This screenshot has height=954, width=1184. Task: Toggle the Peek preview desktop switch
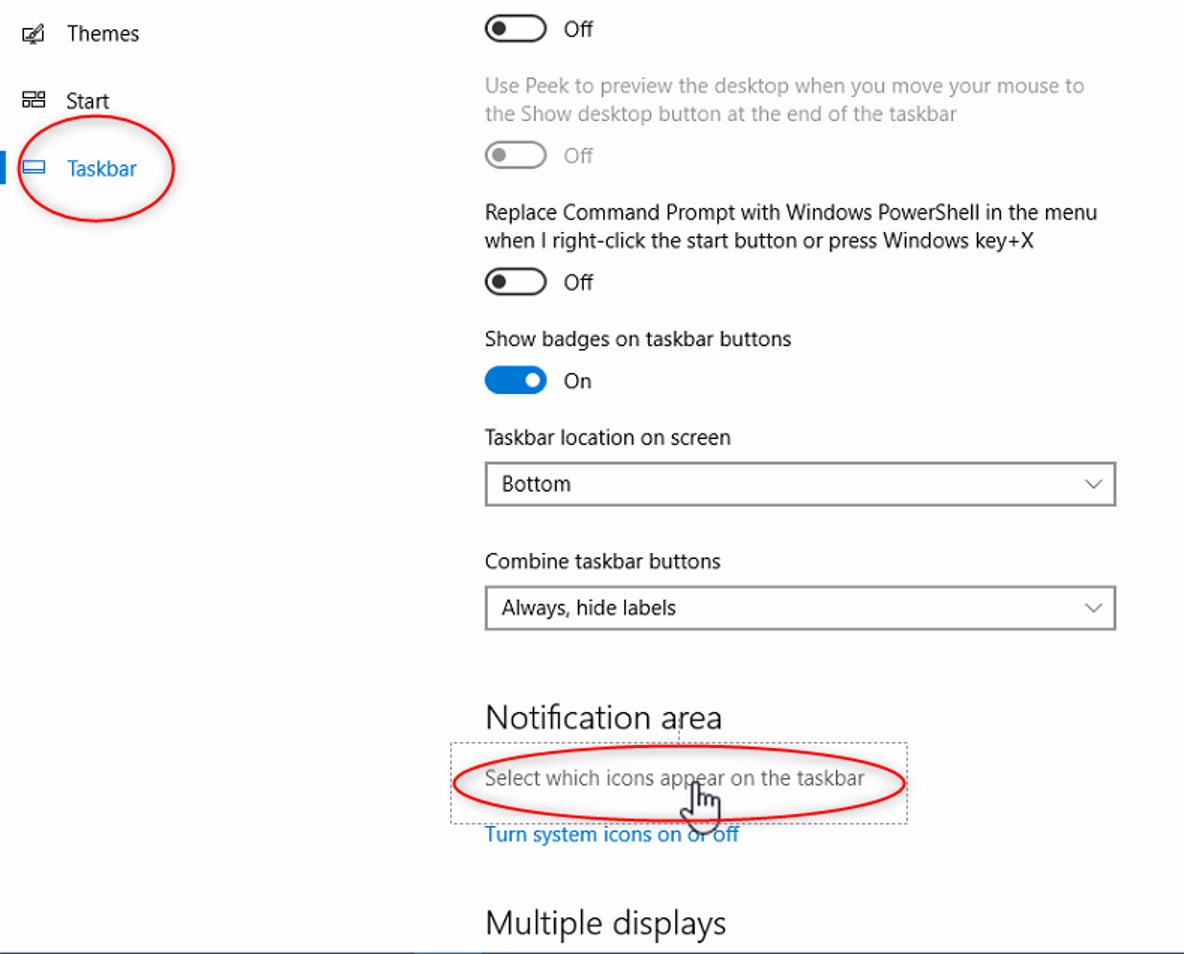point(515,156)
